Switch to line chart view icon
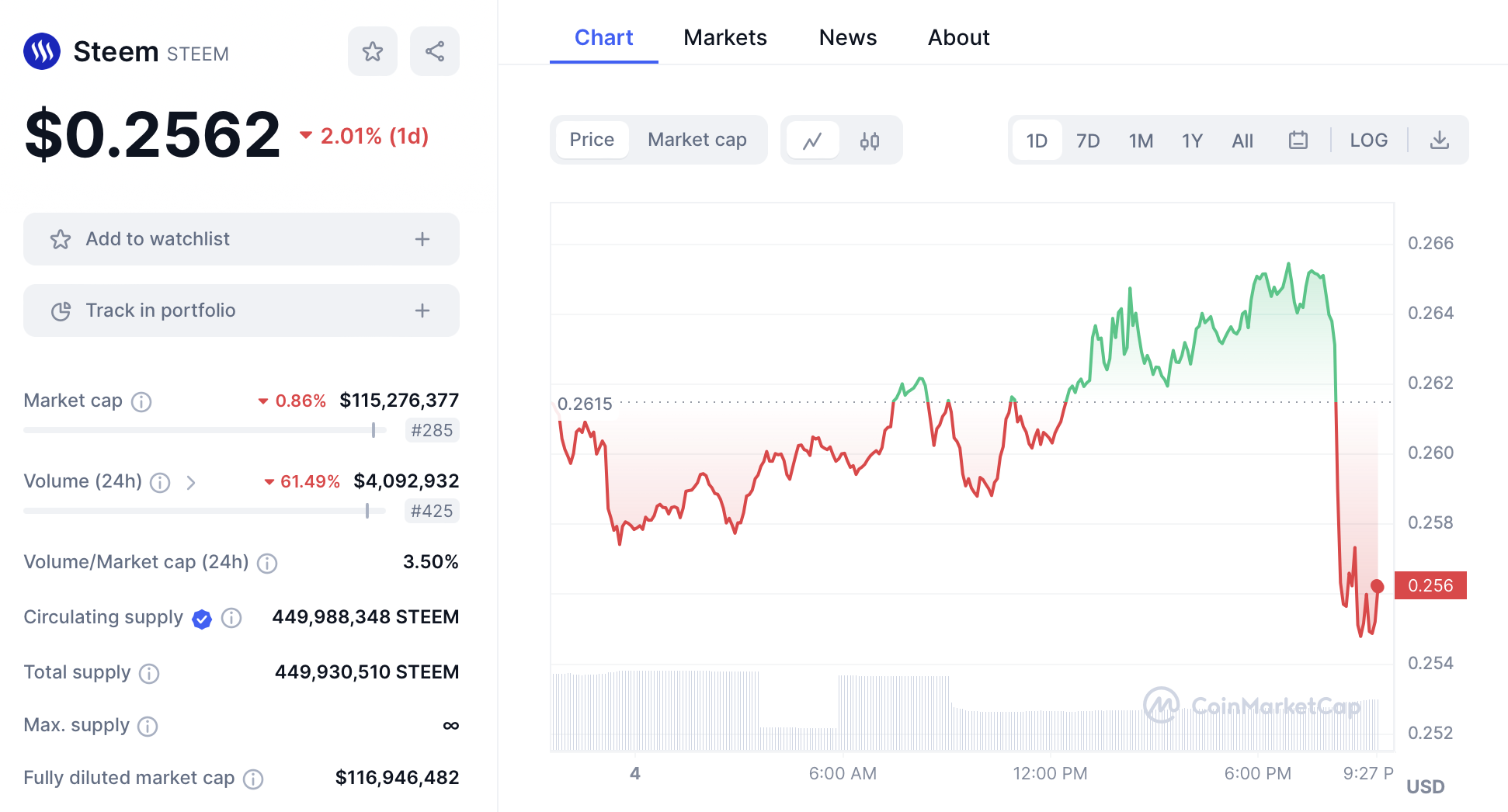 click(812, 141)
